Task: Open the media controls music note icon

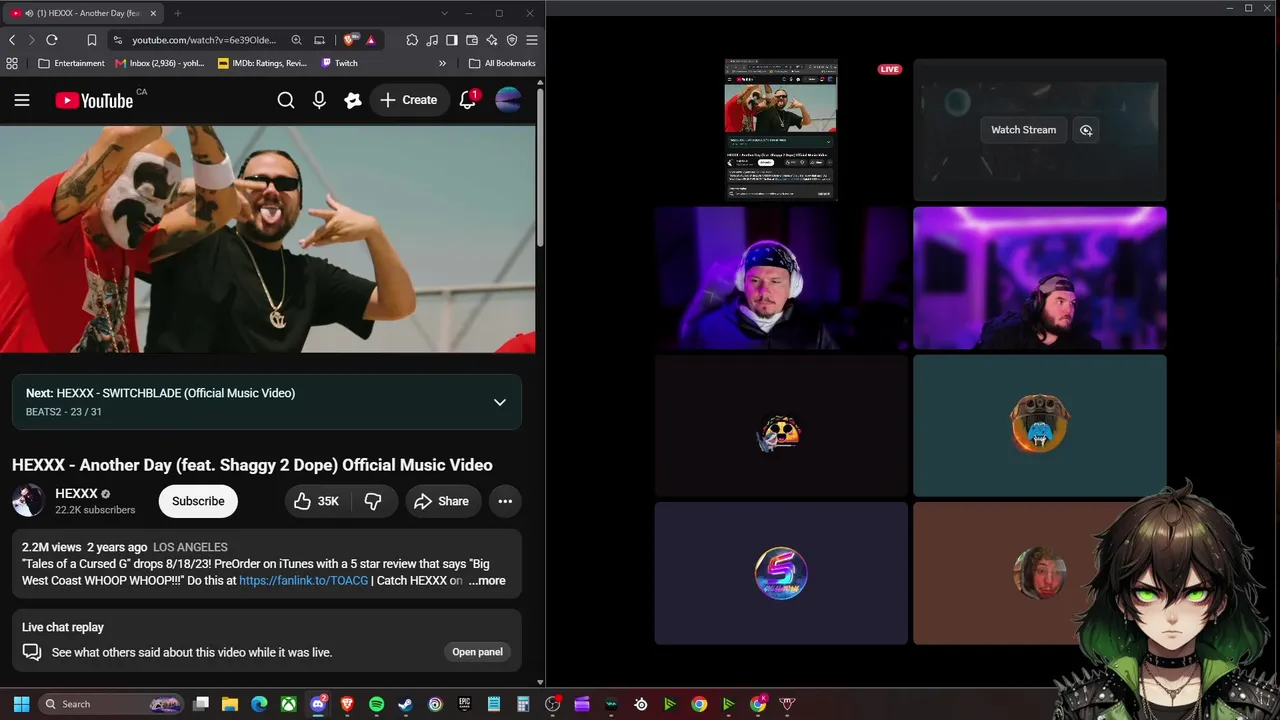Action: click(x=432, y=40)
